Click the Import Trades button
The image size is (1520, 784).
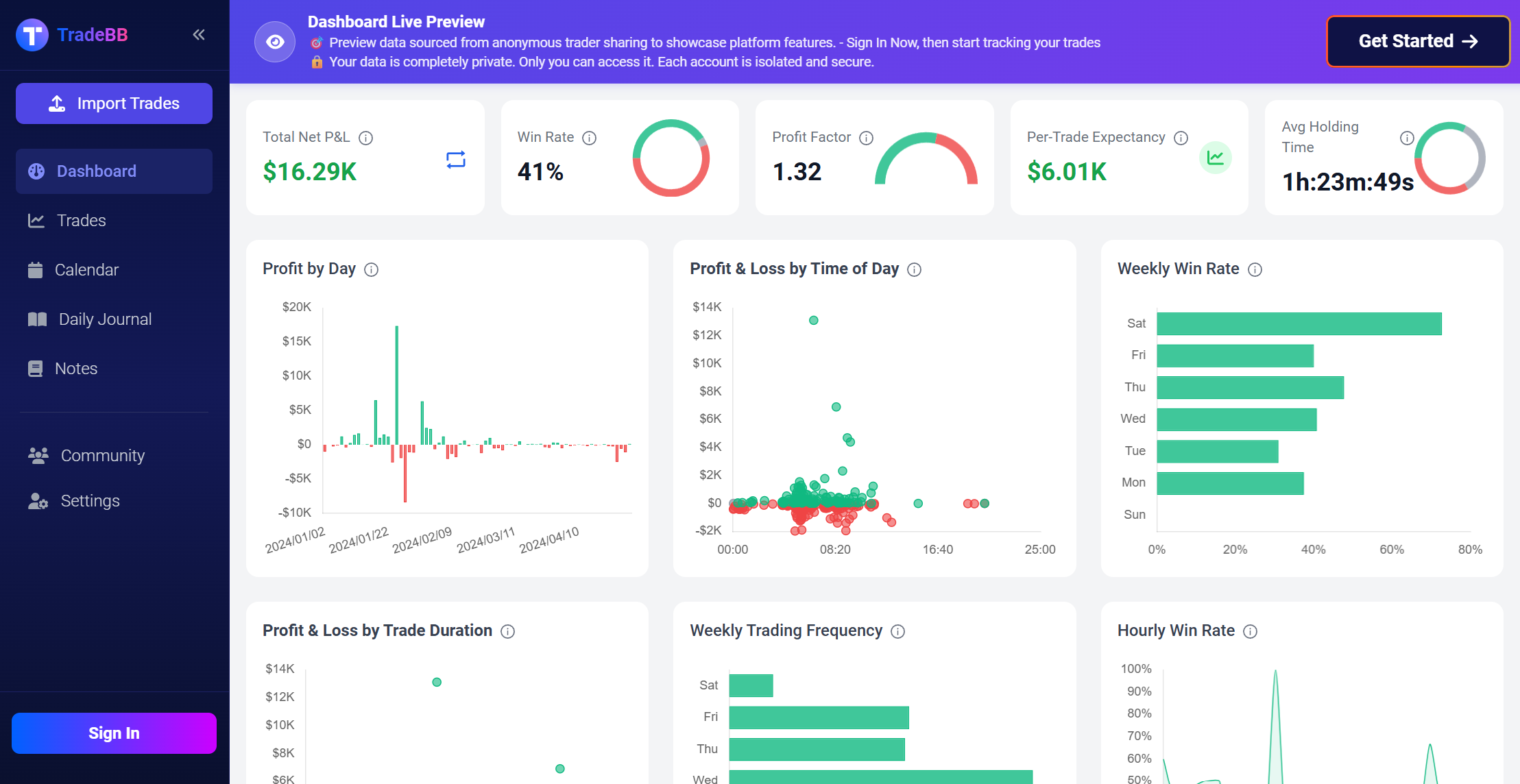114,103
